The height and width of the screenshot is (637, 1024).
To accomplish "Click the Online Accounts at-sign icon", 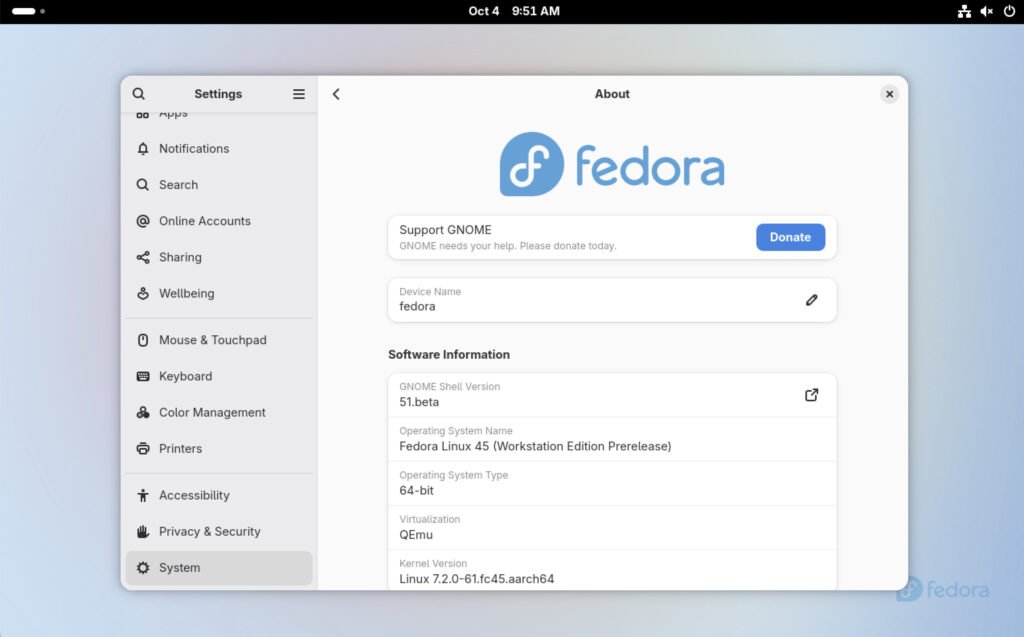I will click(x=143, y=221).
